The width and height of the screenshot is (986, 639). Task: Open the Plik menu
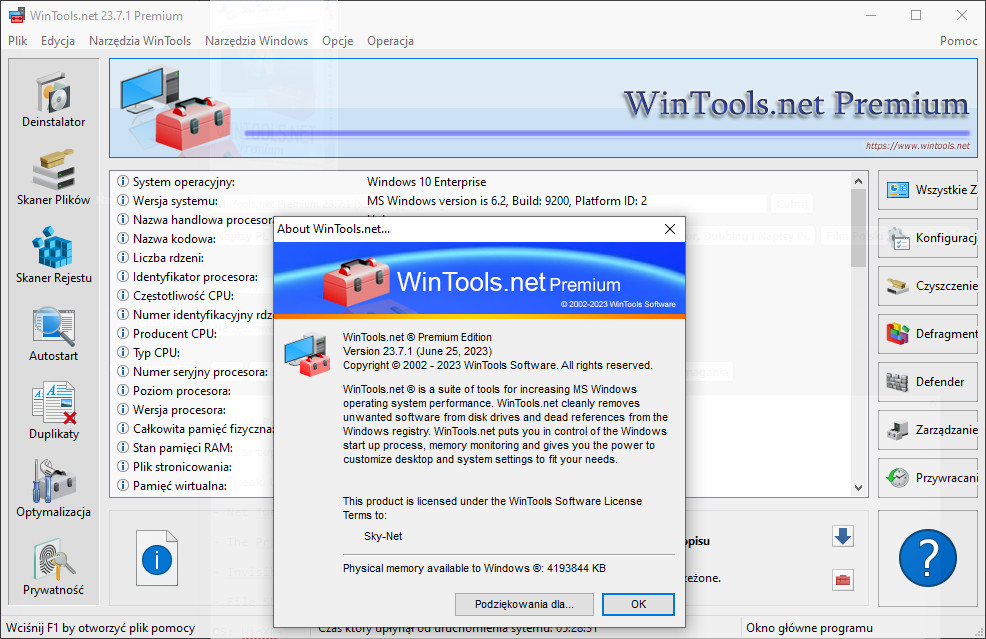(x=18, y=41)
